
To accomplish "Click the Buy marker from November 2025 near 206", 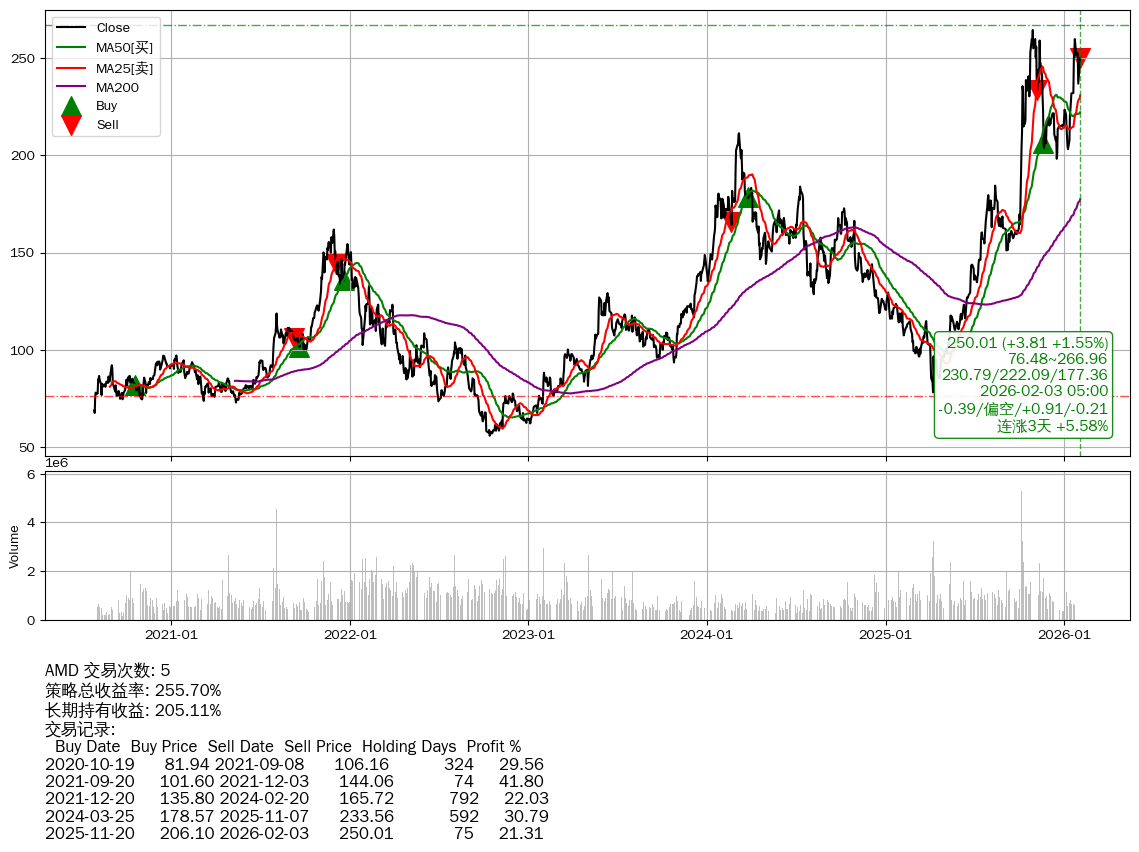I will point(1043,143).
